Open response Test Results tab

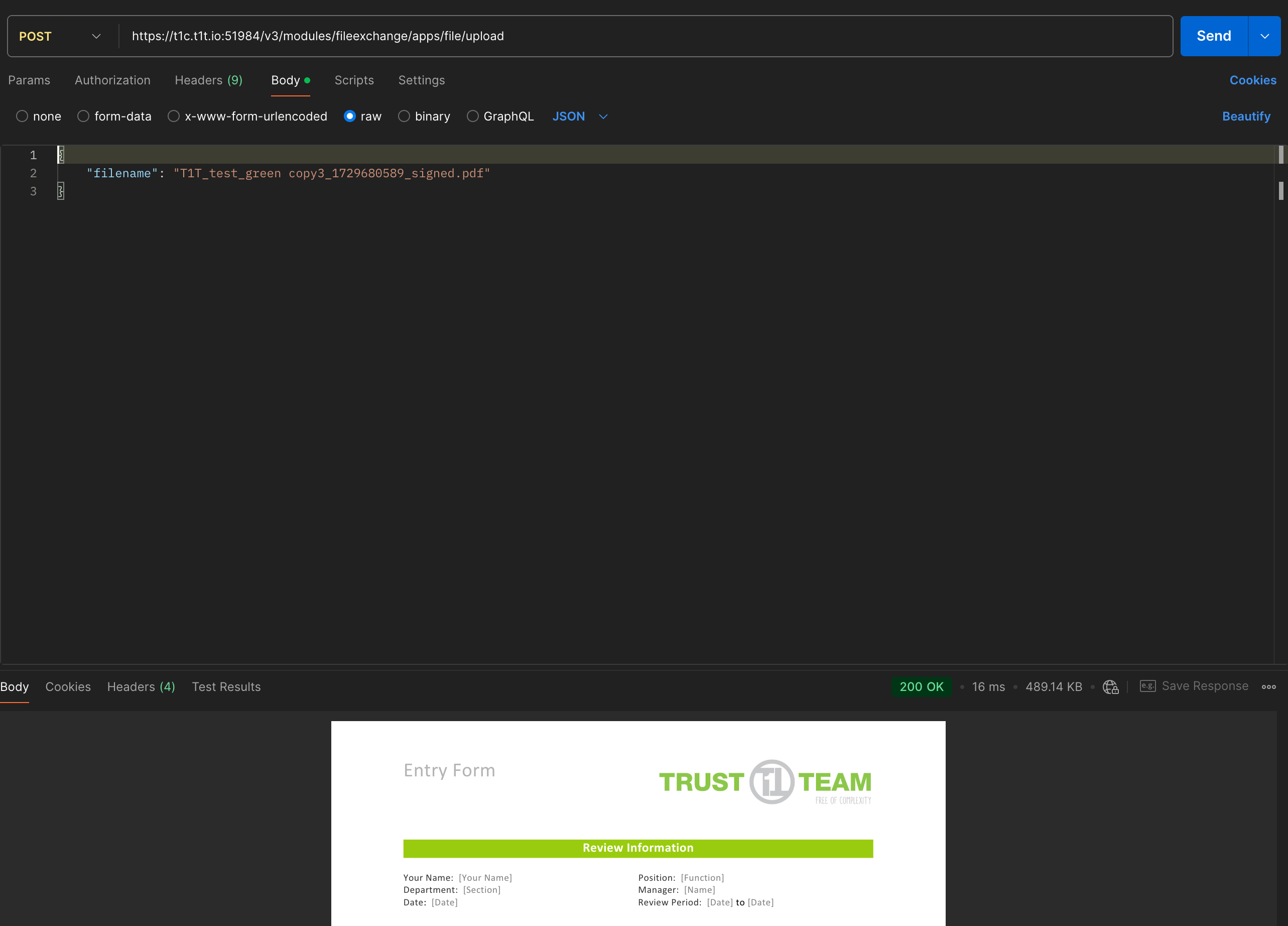tap(226, 687)
